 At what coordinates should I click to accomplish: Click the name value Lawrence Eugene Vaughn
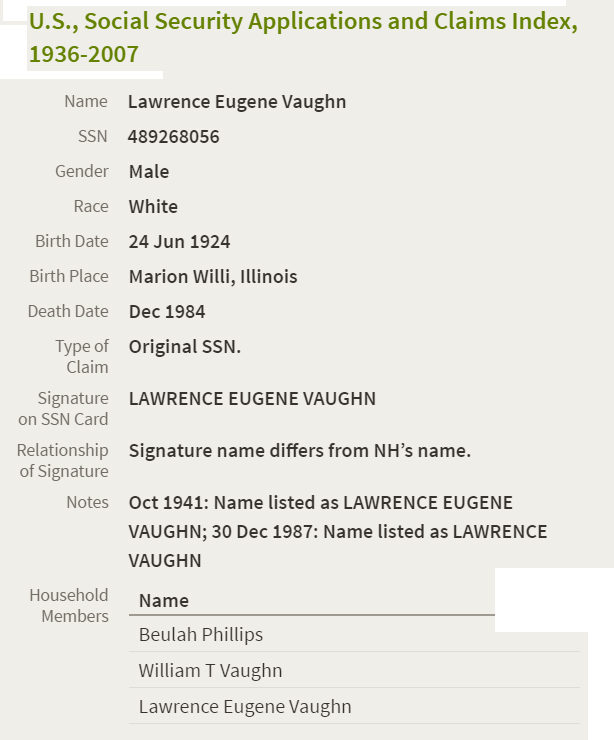point(237,102)
